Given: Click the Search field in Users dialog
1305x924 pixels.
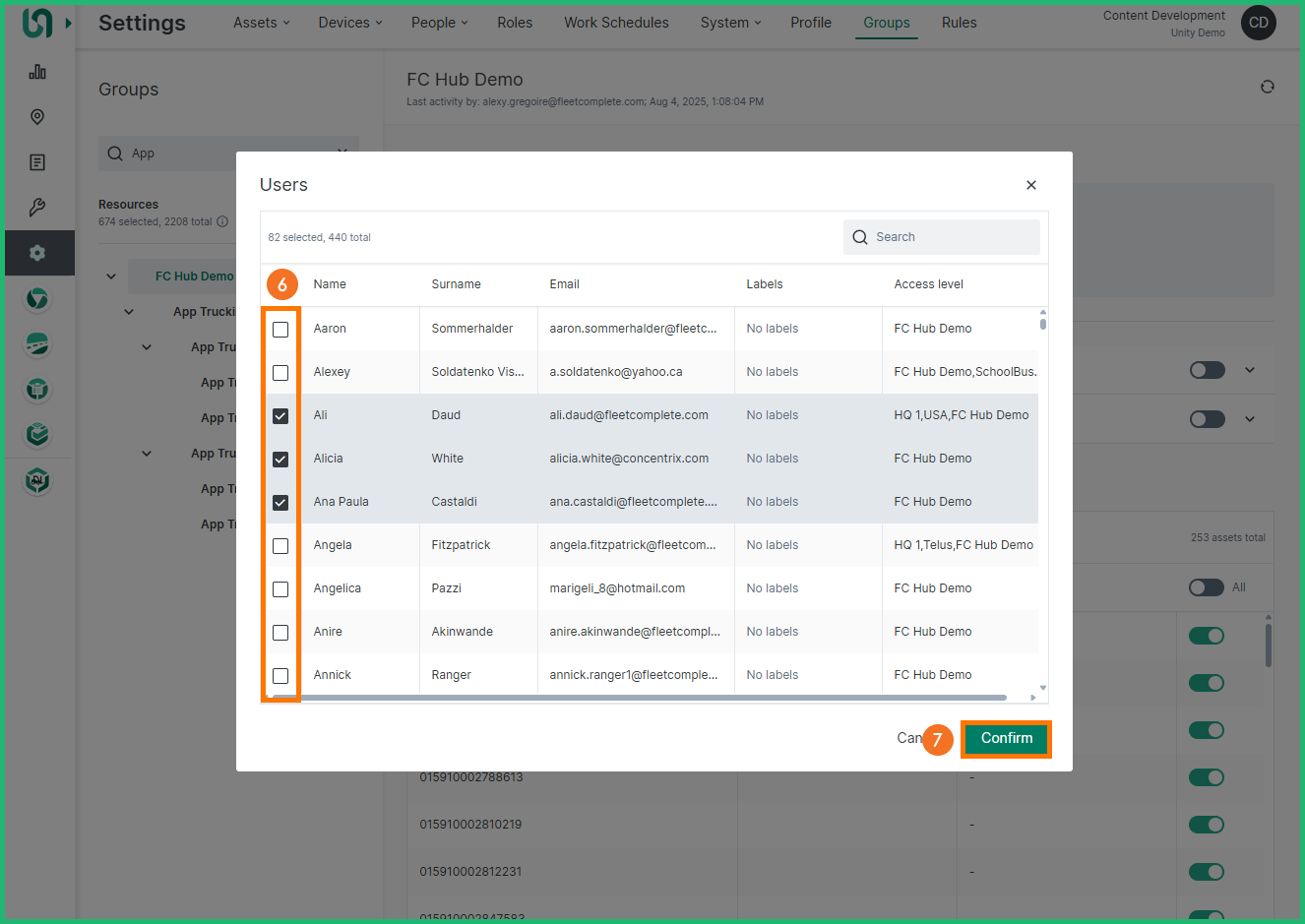Looking at the screenshot, I should [951, 237].
